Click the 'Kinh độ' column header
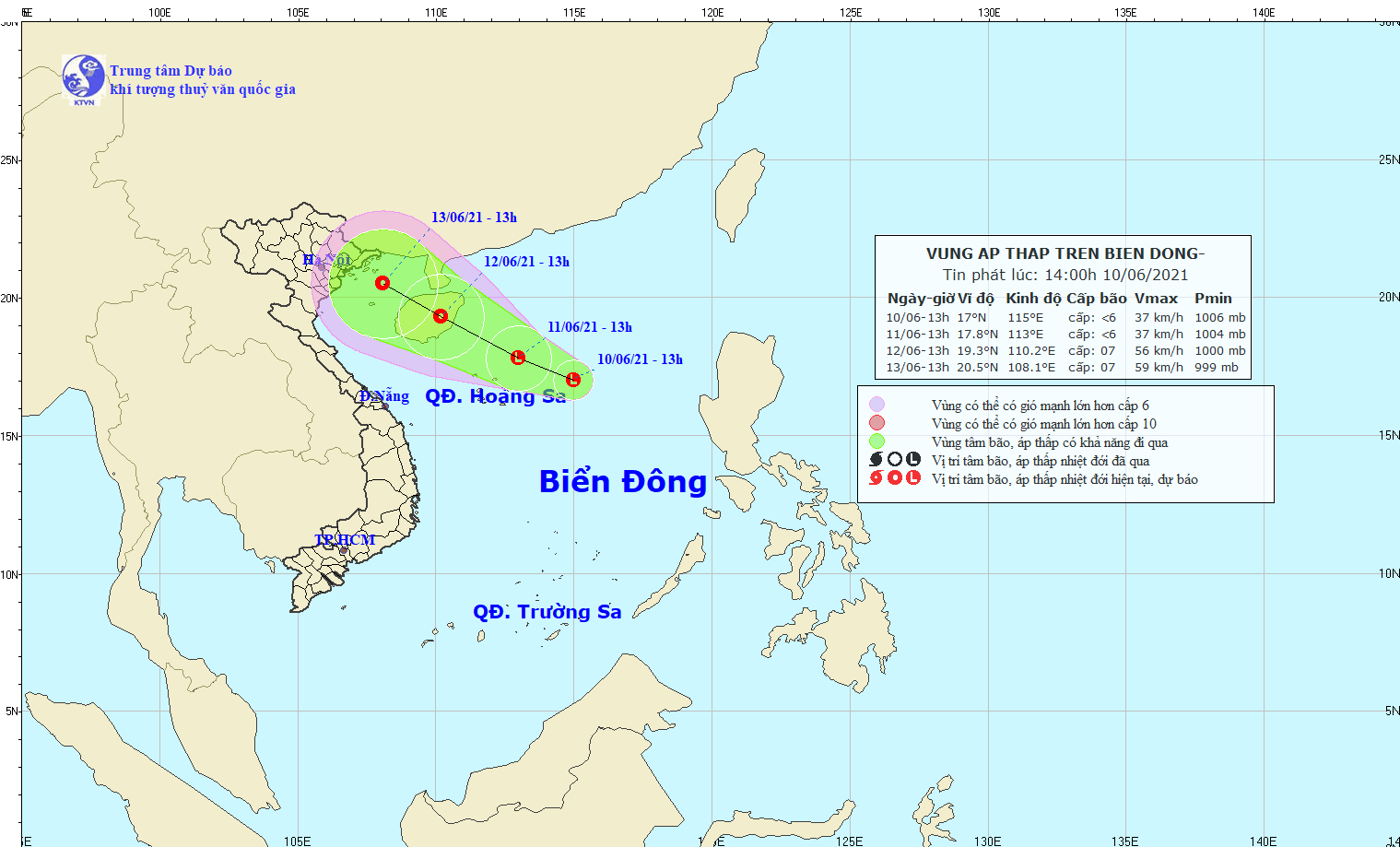 pos(1033,299)
